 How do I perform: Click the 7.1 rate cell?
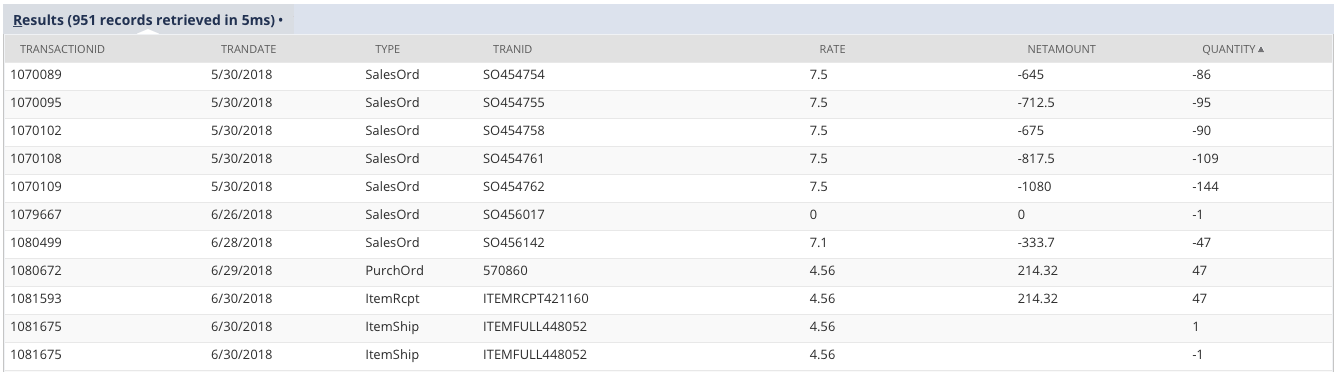click(x=818, y=243)
